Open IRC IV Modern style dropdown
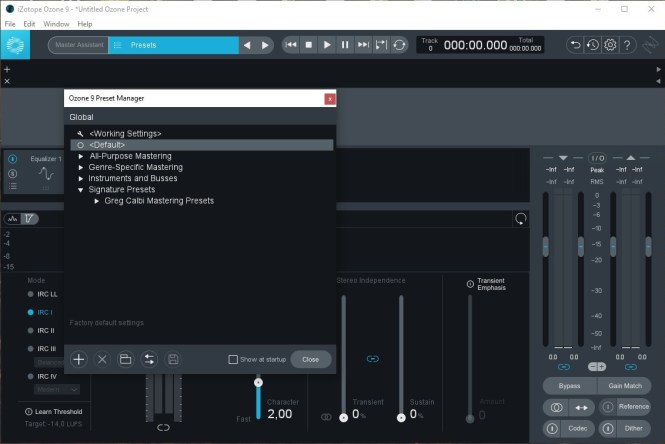Image resolution: width=665 pixels, height=444 pixels. (x=57, y=389)
